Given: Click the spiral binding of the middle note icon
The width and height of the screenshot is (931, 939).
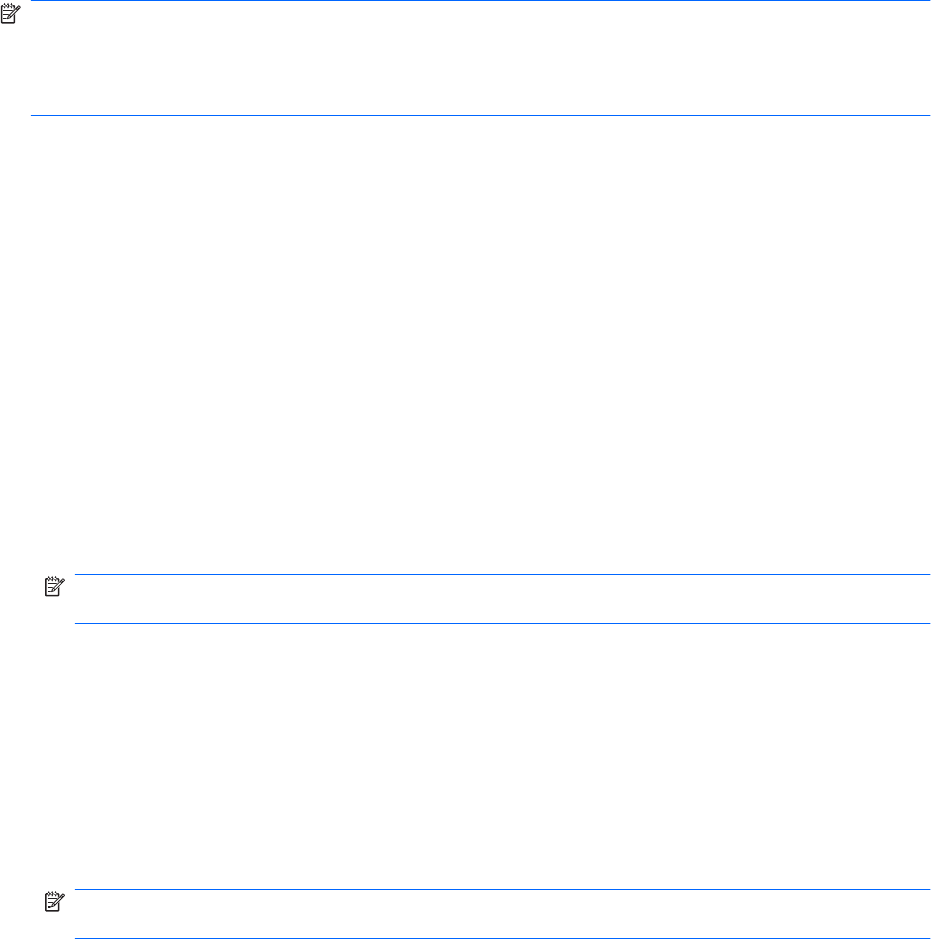Looking at the screenshot, I should pyautogui.click(x=51, y=578).
